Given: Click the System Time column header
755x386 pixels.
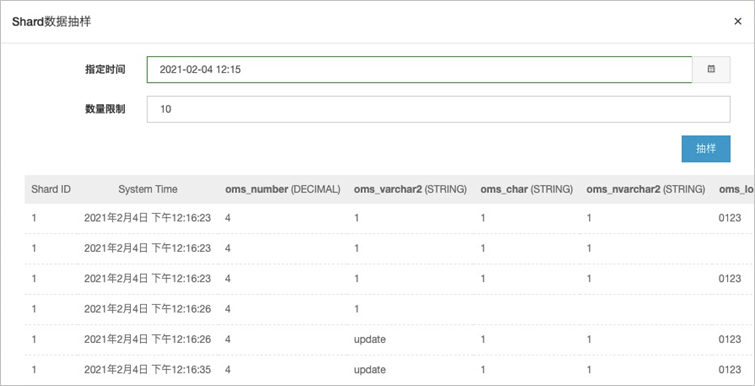Looking at the screenshot, I should coord(148,190).
